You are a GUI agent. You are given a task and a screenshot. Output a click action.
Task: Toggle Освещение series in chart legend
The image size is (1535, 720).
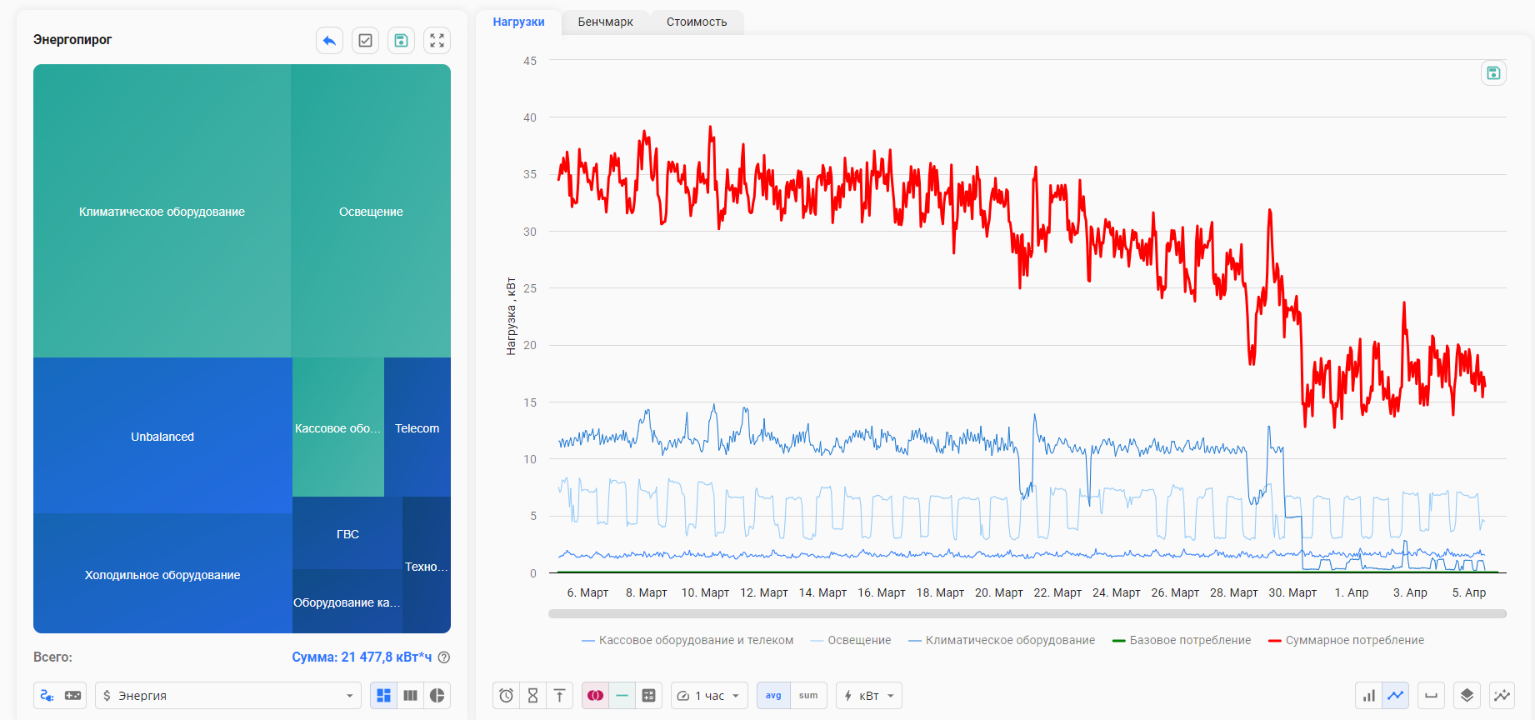click(x=850, y=640)
